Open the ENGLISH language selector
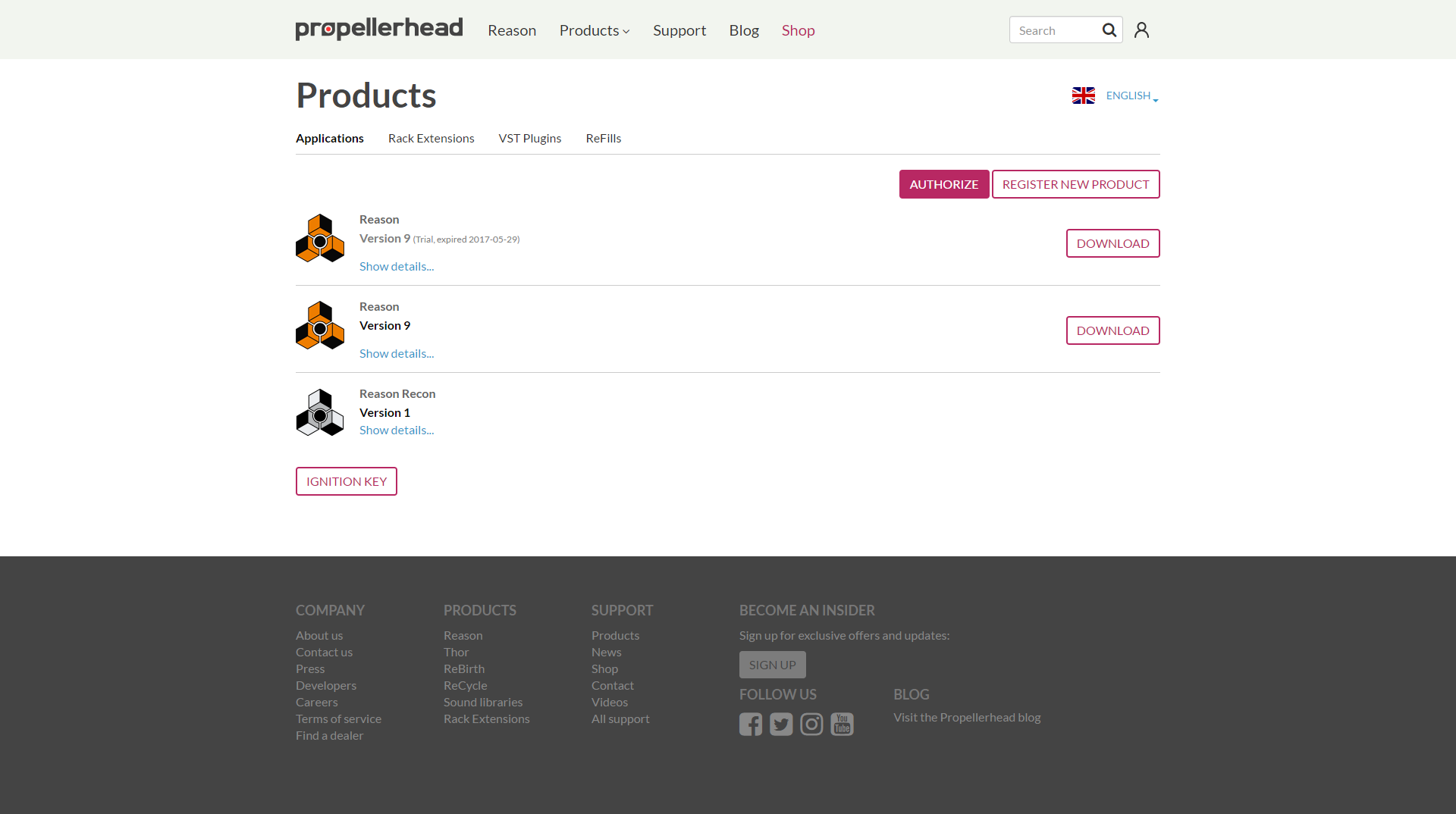 tap(1132, 95)
